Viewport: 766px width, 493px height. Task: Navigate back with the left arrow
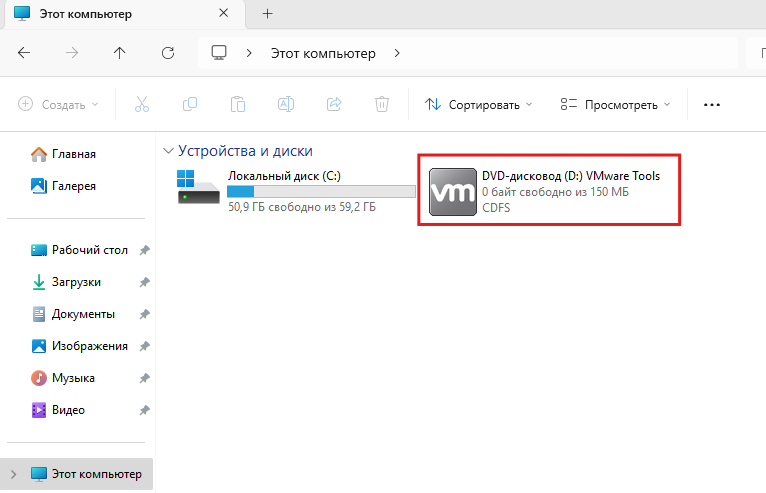coord(24,53)
